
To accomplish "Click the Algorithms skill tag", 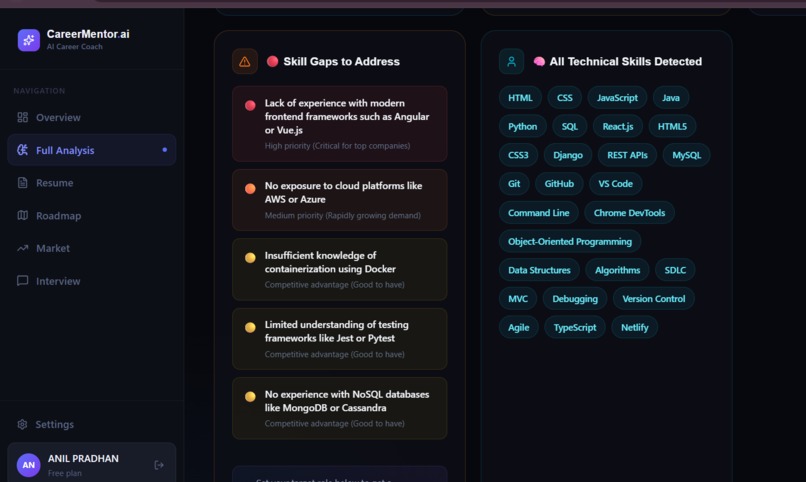I will coord(617,270).
